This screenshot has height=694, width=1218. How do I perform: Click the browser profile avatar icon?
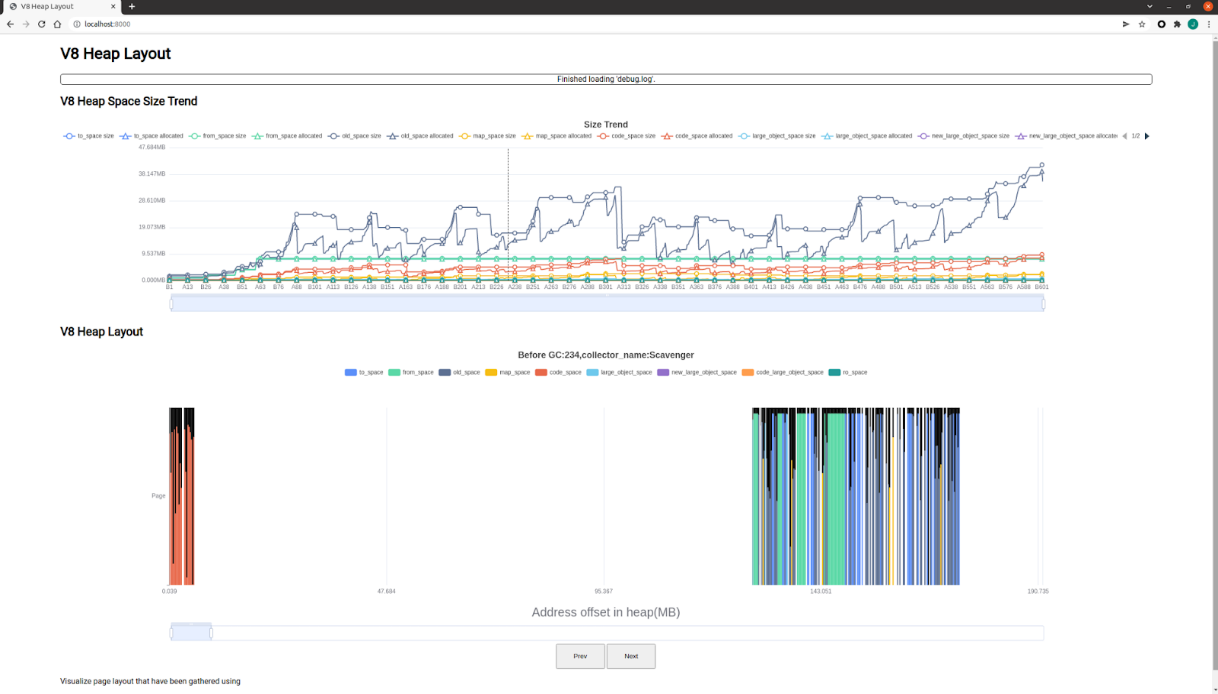1191,24
